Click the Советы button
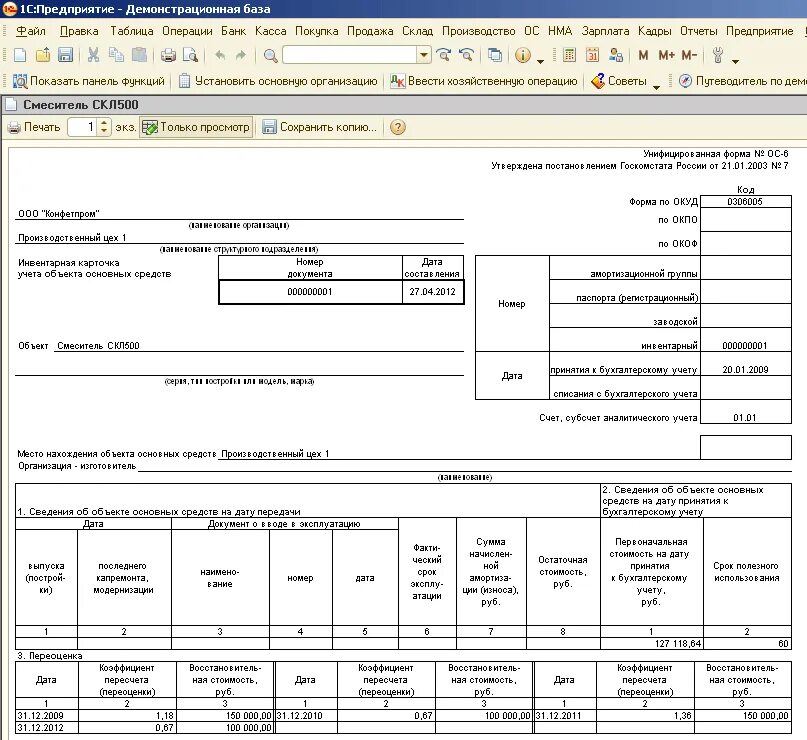807x740 pixels. (x=619, y=81)
